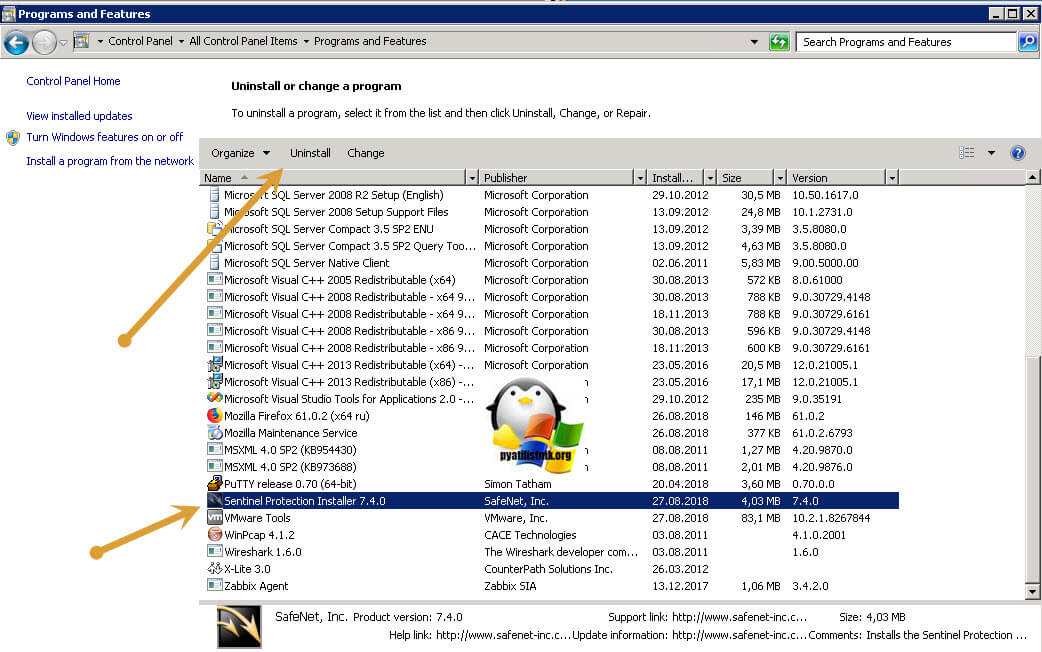
Task: Click SafeNet, Inc. publisher cell
Action: coord(516,501)
